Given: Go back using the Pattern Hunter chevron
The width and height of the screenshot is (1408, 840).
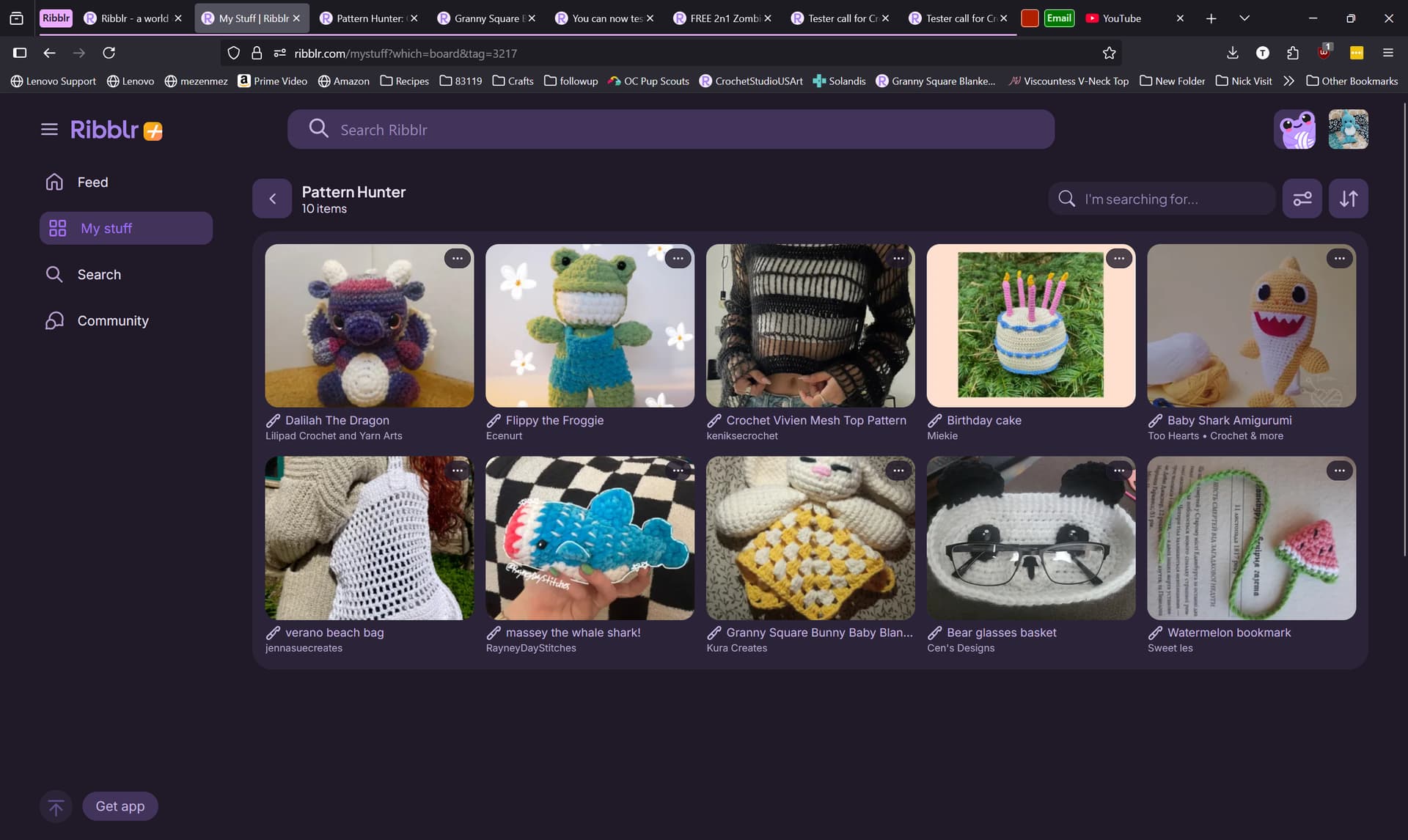Looking at the screenshot, I should 272,199.
